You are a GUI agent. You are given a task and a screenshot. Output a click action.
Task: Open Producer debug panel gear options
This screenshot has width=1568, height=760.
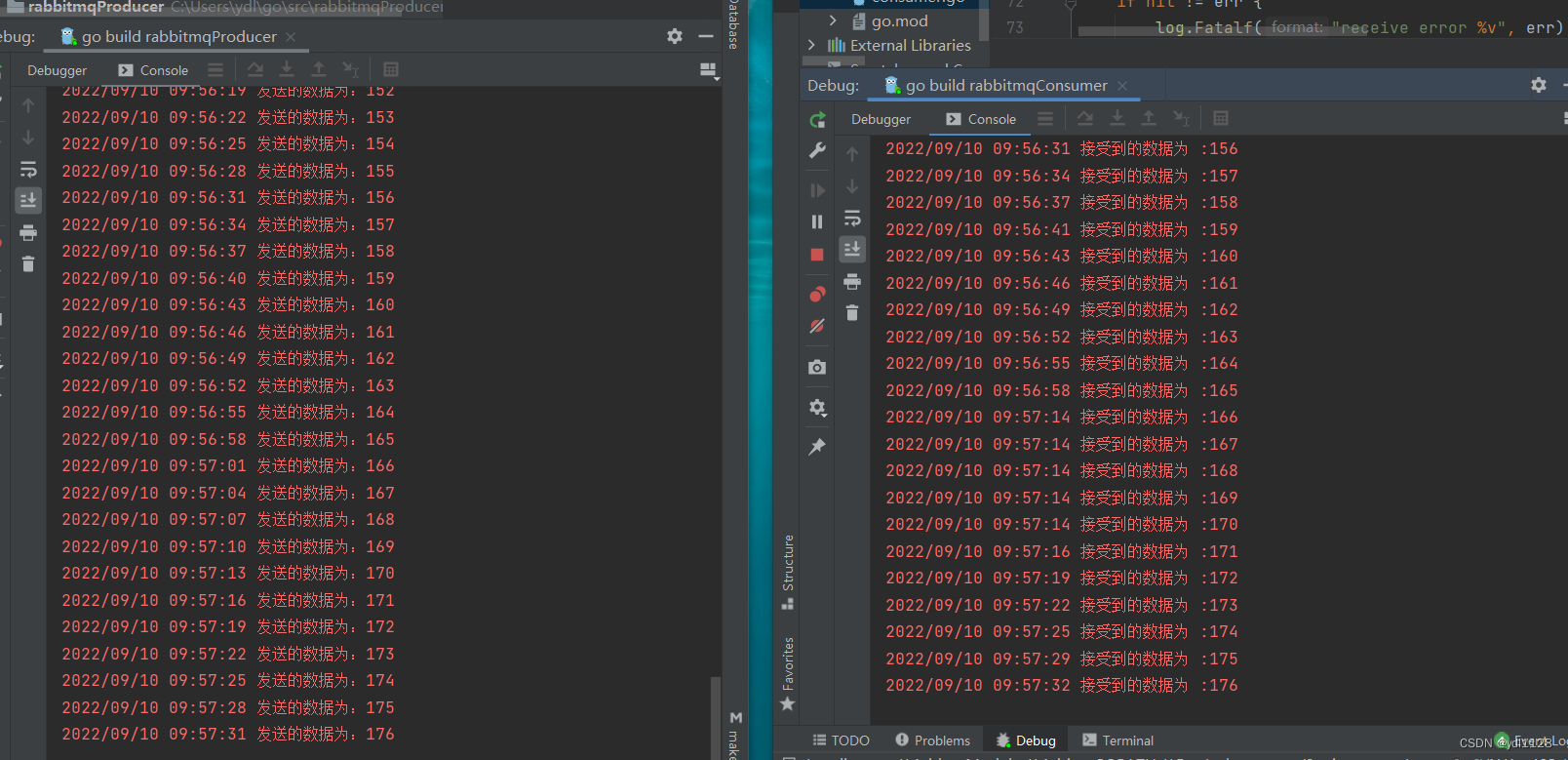675,36
